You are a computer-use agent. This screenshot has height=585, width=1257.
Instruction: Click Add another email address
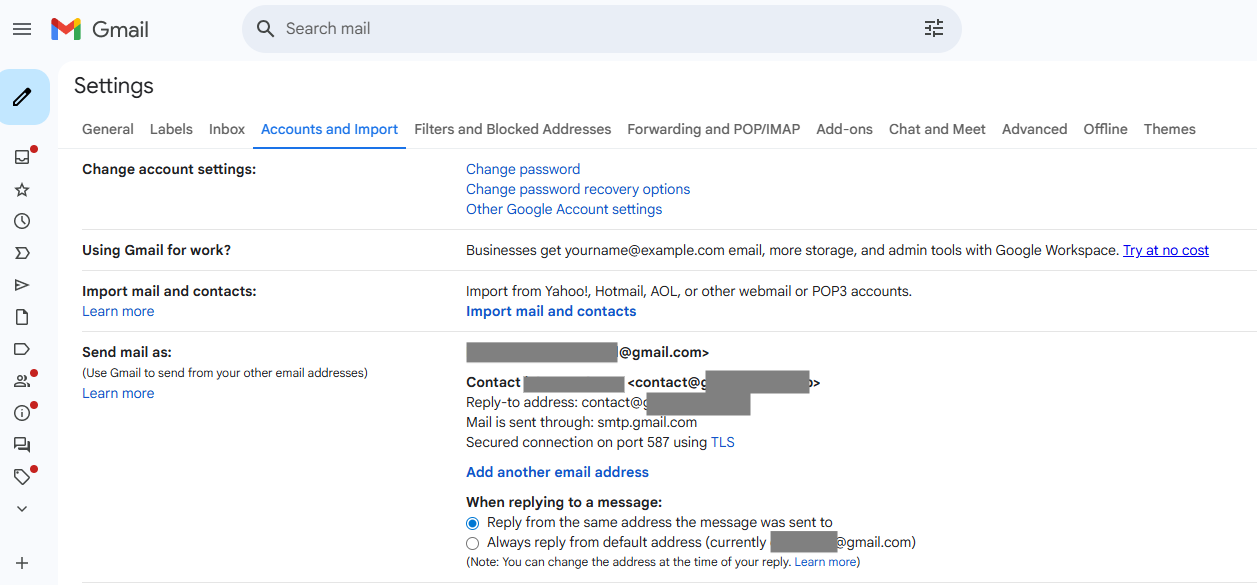pos(557,472)
